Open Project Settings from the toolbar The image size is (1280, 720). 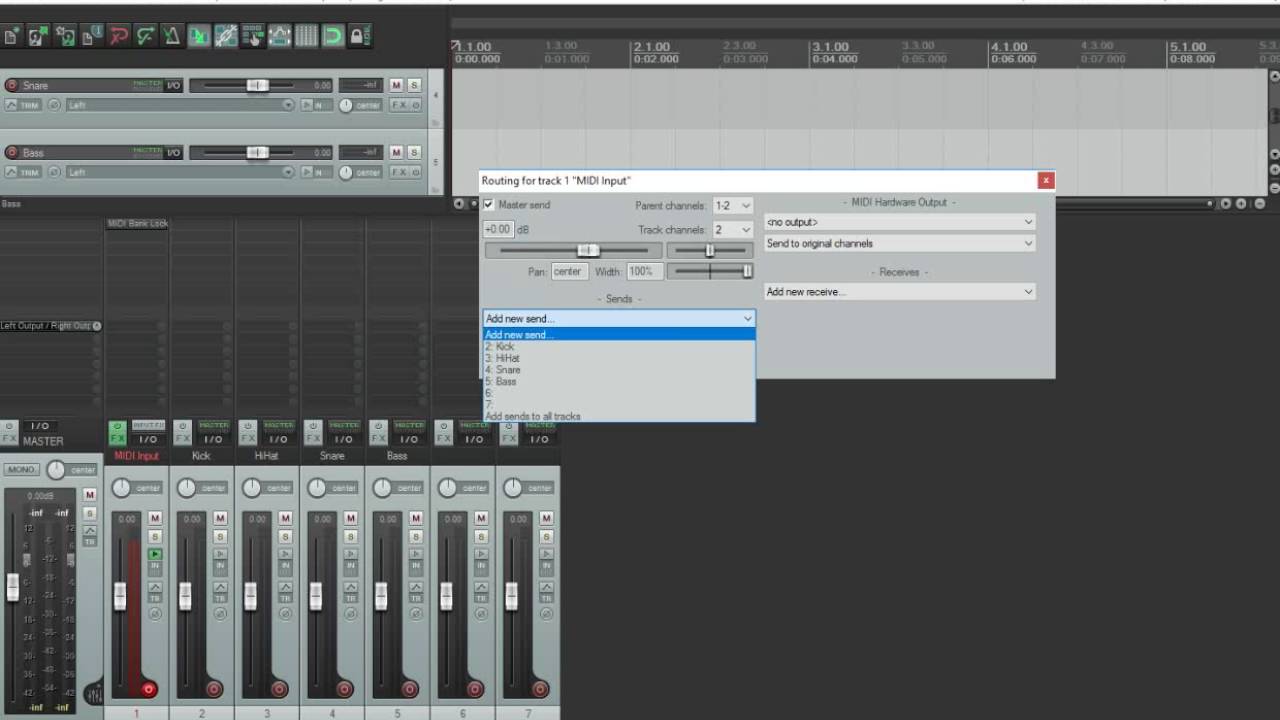pyautogui.click(x=92, y=37)
